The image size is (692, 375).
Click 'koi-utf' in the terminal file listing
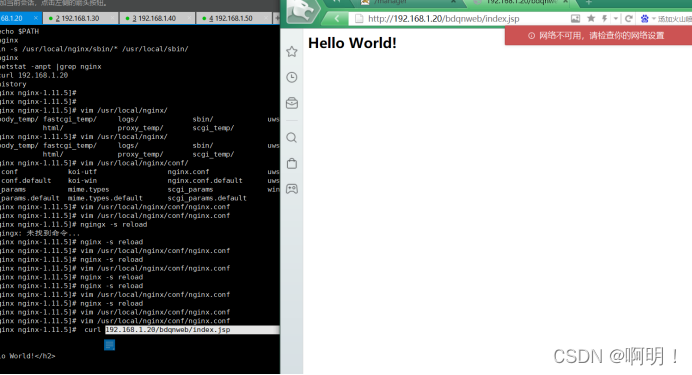[82, 172]
